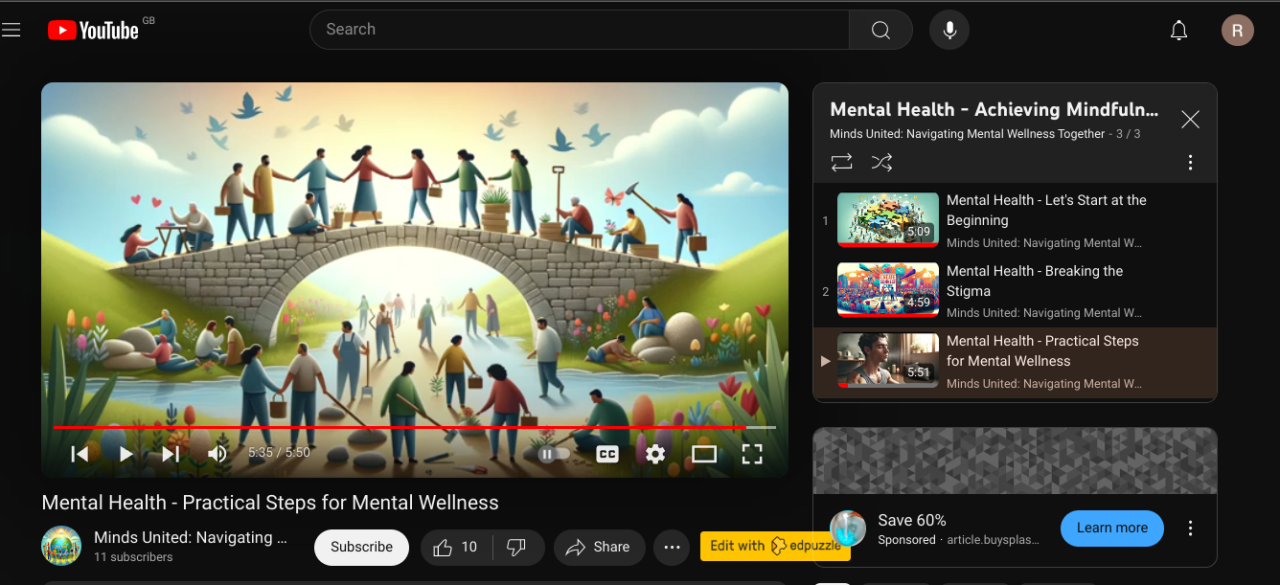Mute the video volume
This screenshot has height=585, width=1280.
(x=217, y=454)
